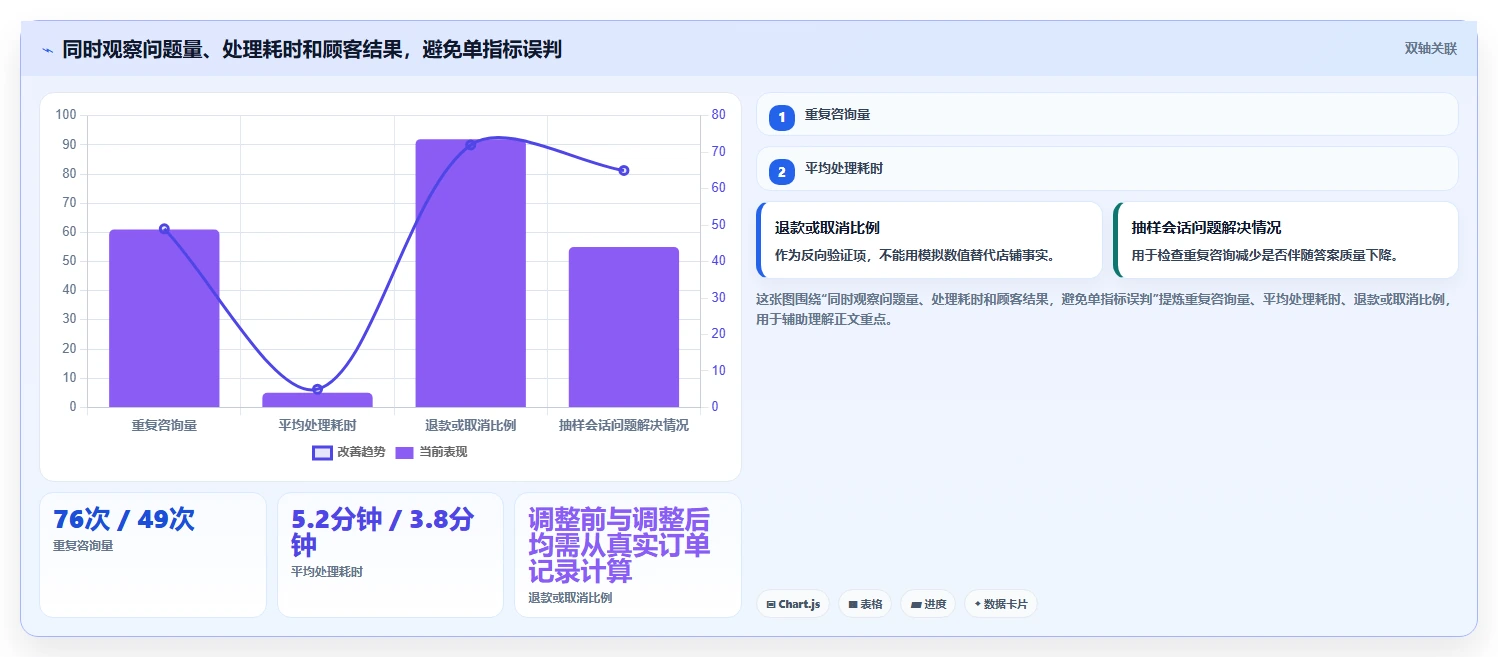Click the lightning icon beside the header title
The image size is (1498, 657).
[47, 49]
